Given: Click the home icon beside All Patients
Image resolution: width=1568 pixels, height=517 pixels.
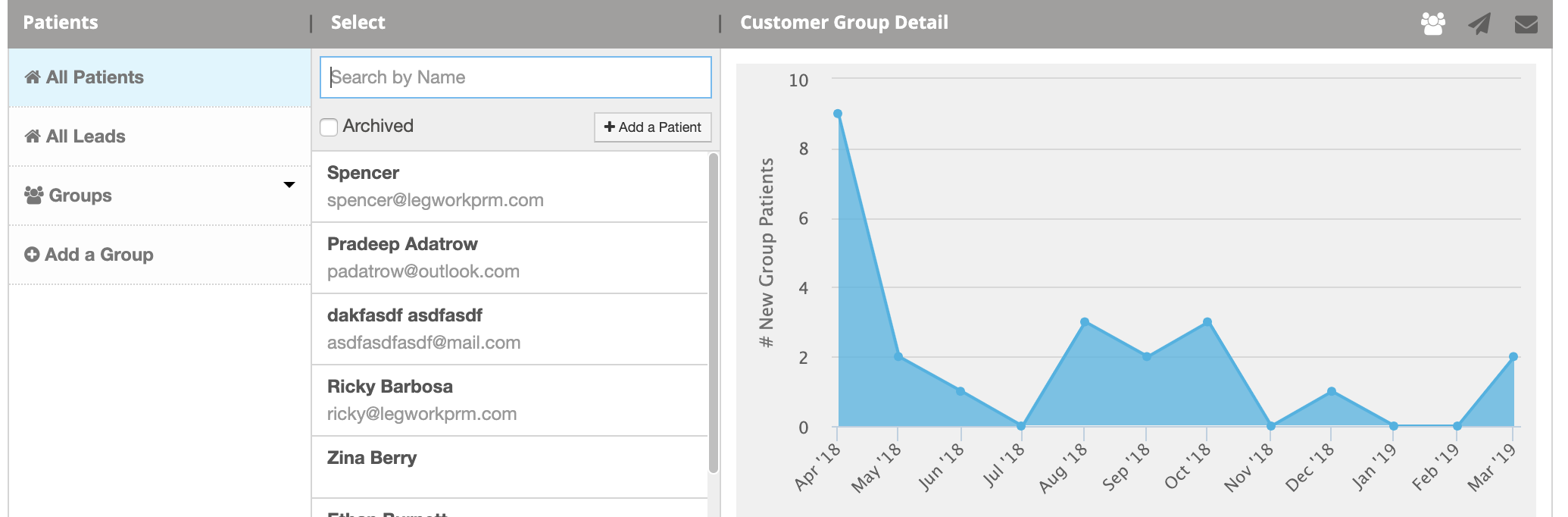Looking at the screenshot, I should [x=33, y=77].
